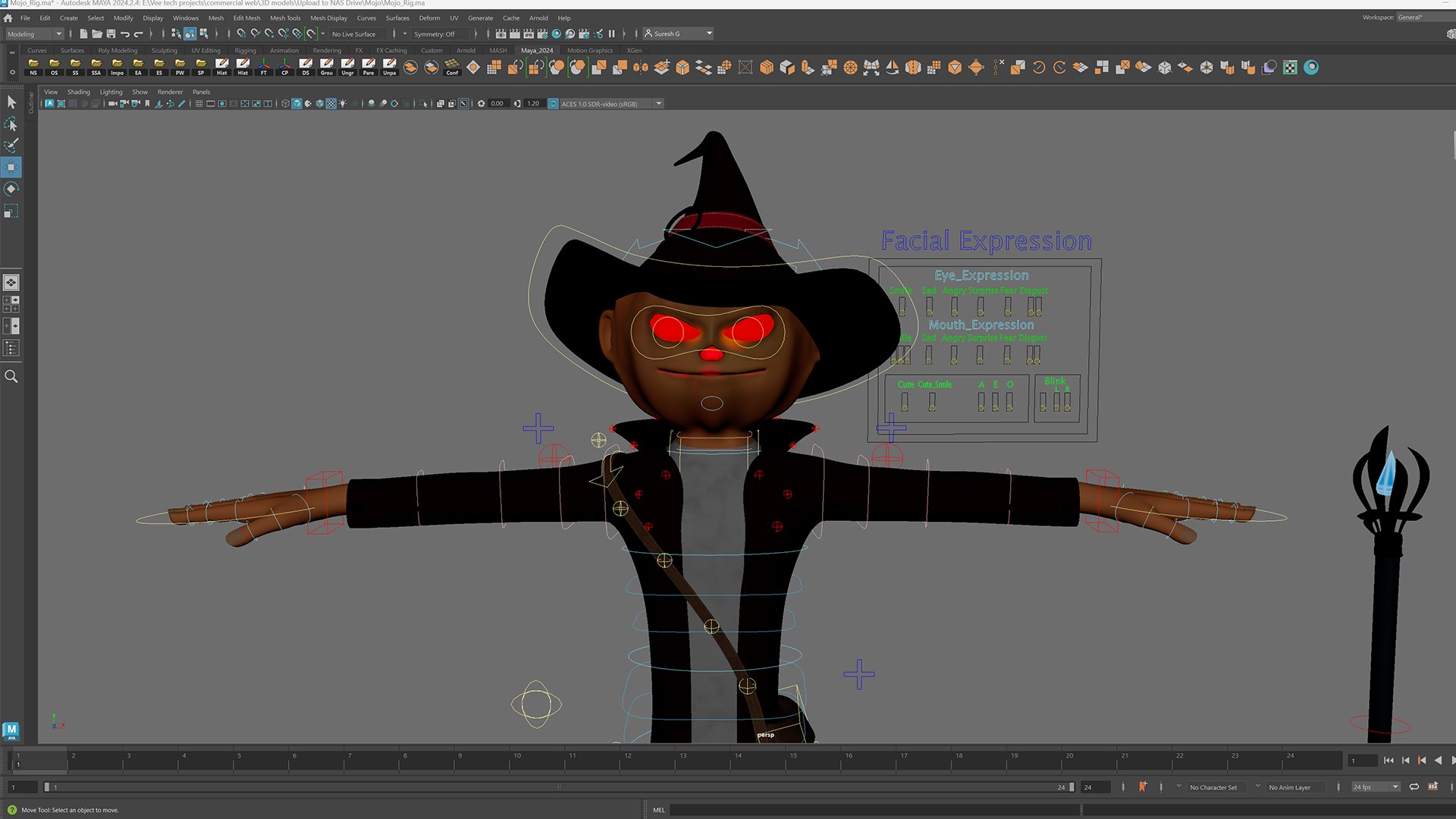Image resolution: width=1456 pixels, height=819 pixels.
Task: Open the Shading panel menu
Action: [78, 92]
